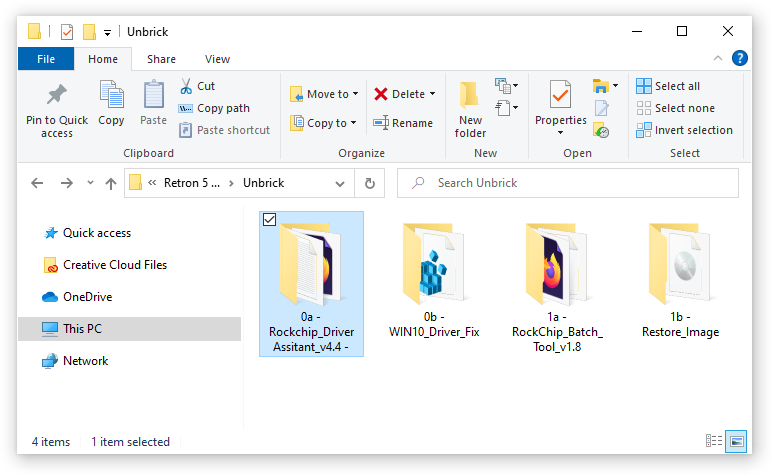Click Unbrick in the address bar

pyautogui.click(x=263, y=183)
